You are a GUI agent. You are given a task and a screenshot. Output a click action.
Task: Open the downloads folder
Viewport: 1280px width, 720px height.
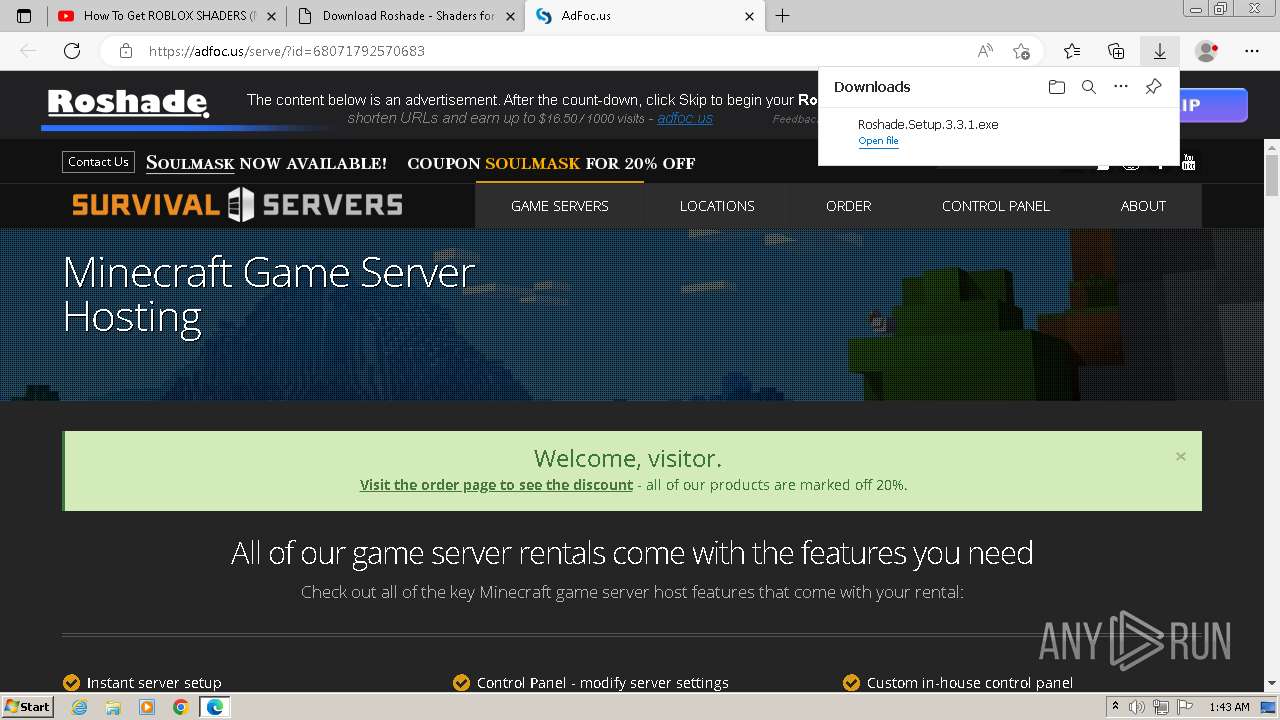[x=1057, y=87]
